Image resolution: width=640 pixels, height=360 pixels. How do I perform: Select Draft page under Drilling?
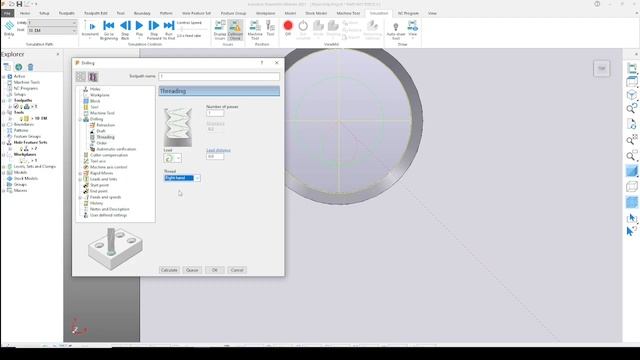[101, 131]
